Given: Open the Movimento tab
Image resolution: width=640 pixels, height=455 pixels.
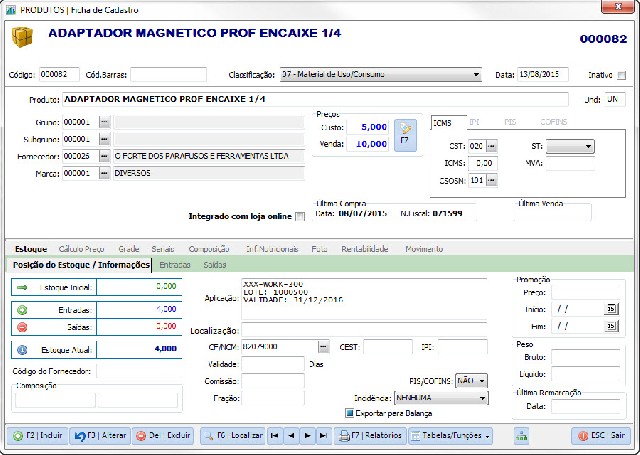Looking at the screenshot, I should pyautogui.click(x=424, y=249).
